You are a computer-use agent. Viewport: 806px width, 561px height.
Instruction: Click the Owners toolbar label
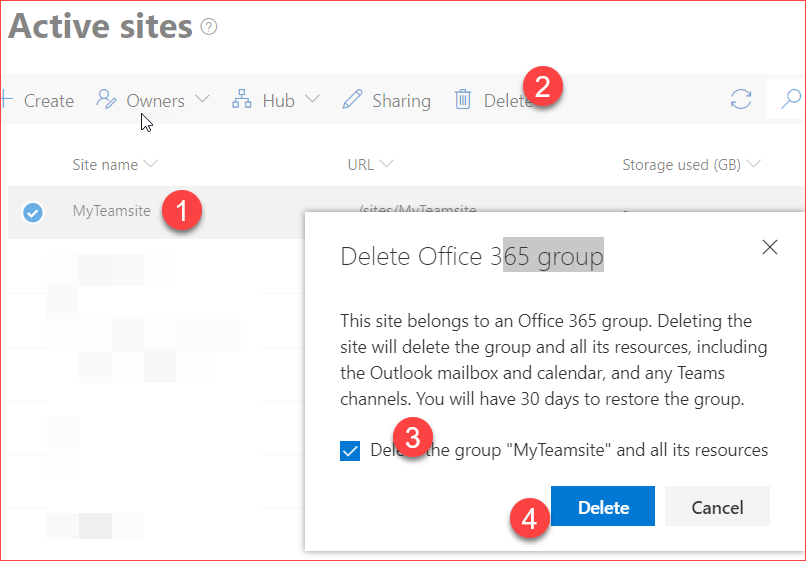[x=155, y=101]
